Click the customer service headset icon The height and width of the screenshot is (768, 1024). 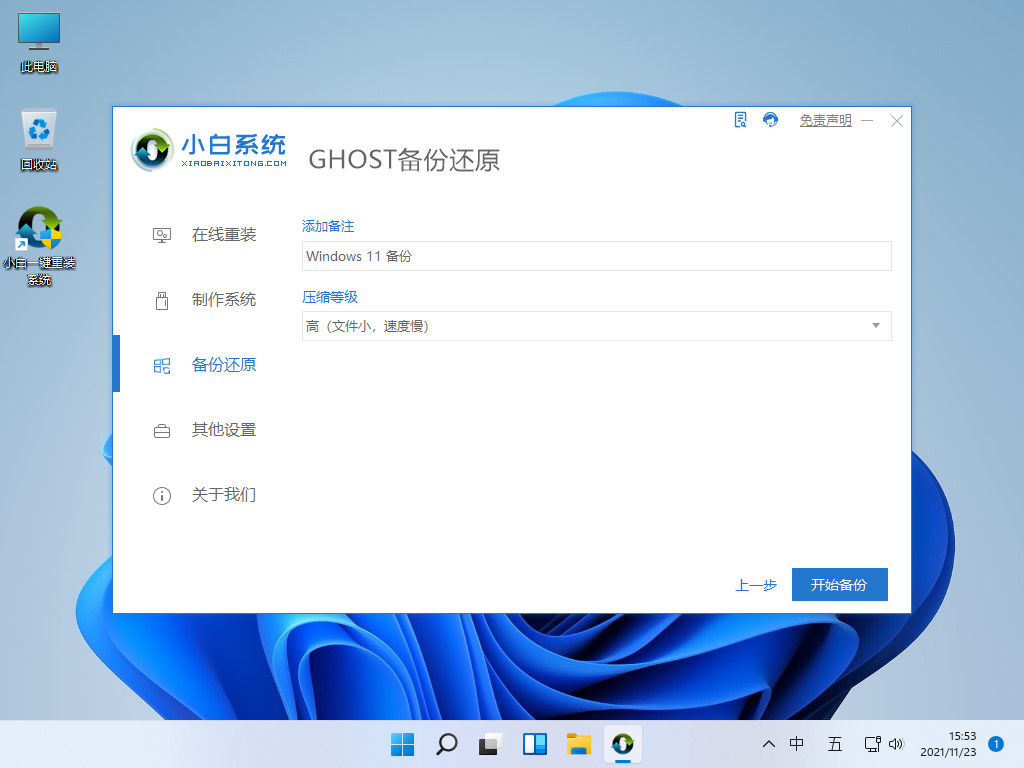point(770,120)
